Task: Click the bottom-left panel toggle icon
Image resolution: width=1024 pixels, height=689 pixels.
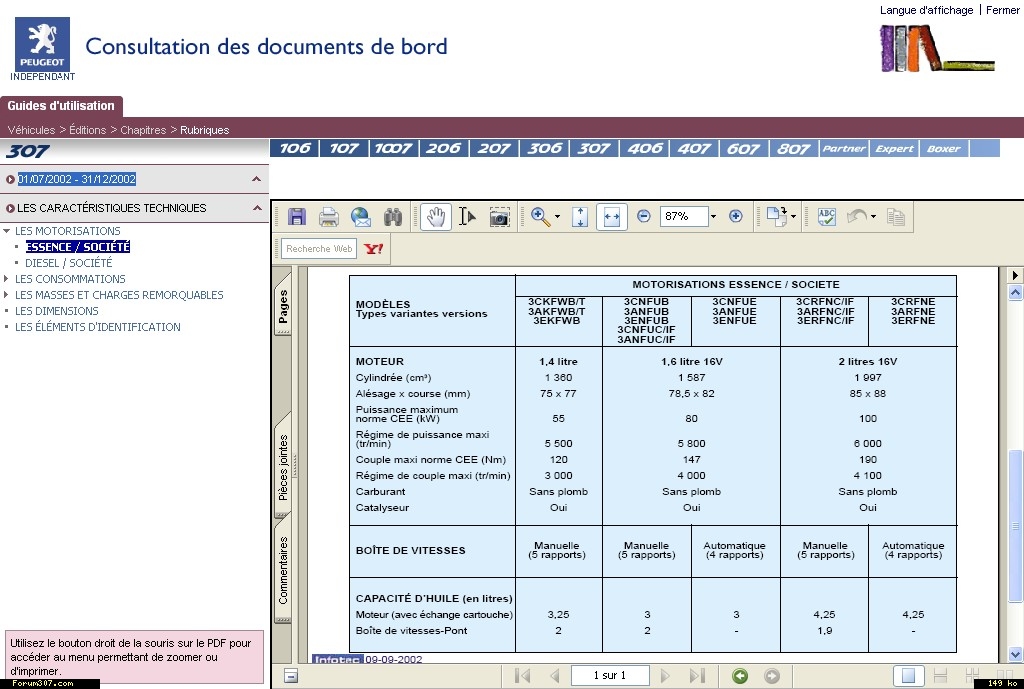Action: pyautogui.click(x=291, y=675)
